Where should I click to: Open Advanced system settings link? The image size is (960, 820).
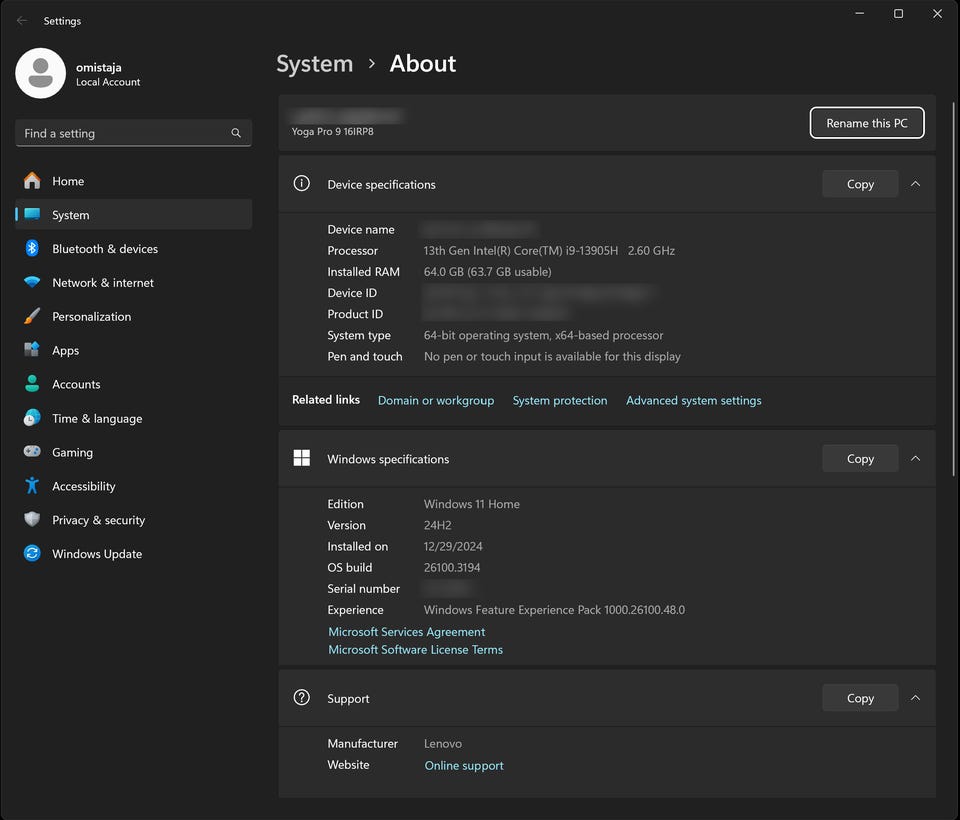(x=693, y=401)
